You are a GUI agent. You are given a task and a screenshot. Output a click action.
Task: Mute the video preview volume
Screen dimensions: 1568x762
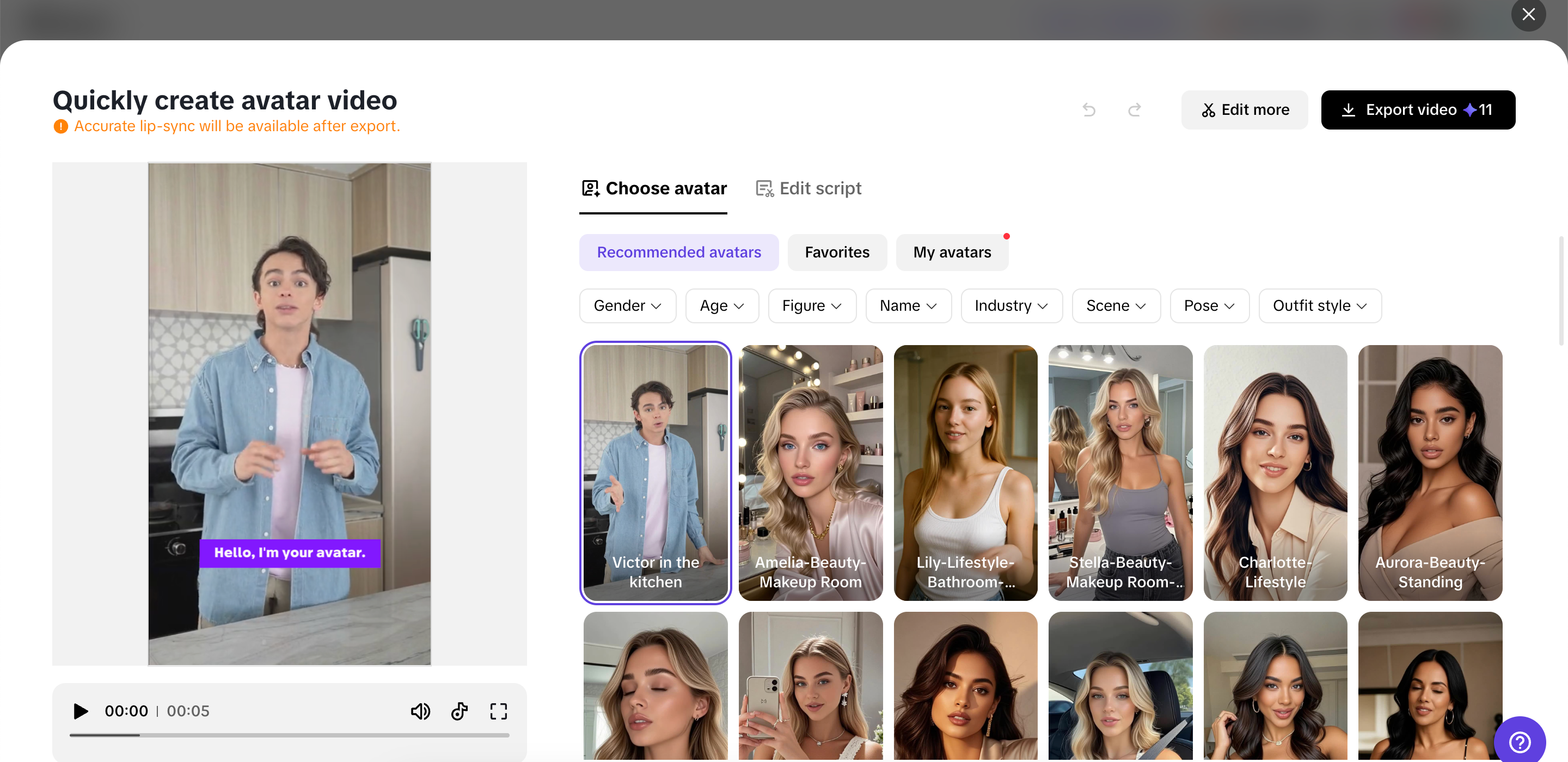(421, 711)
